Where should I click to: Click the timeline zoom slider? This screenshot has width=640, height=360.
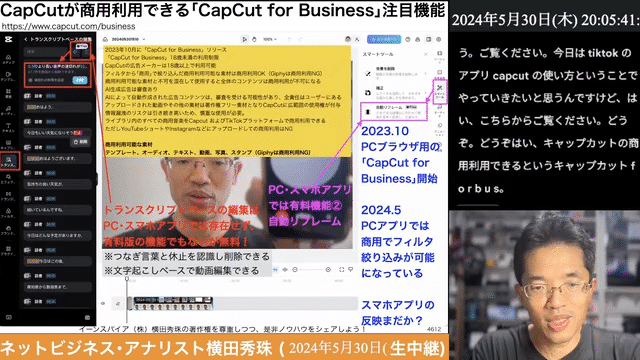point(311,269)
